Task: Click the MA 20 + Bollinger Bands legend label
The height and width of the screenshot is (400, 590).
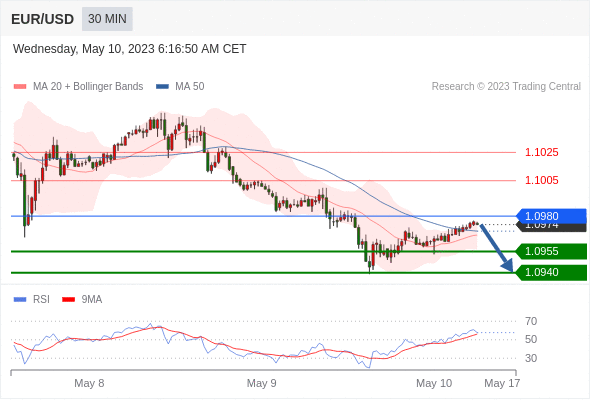Action: click(x=88, y=87)
